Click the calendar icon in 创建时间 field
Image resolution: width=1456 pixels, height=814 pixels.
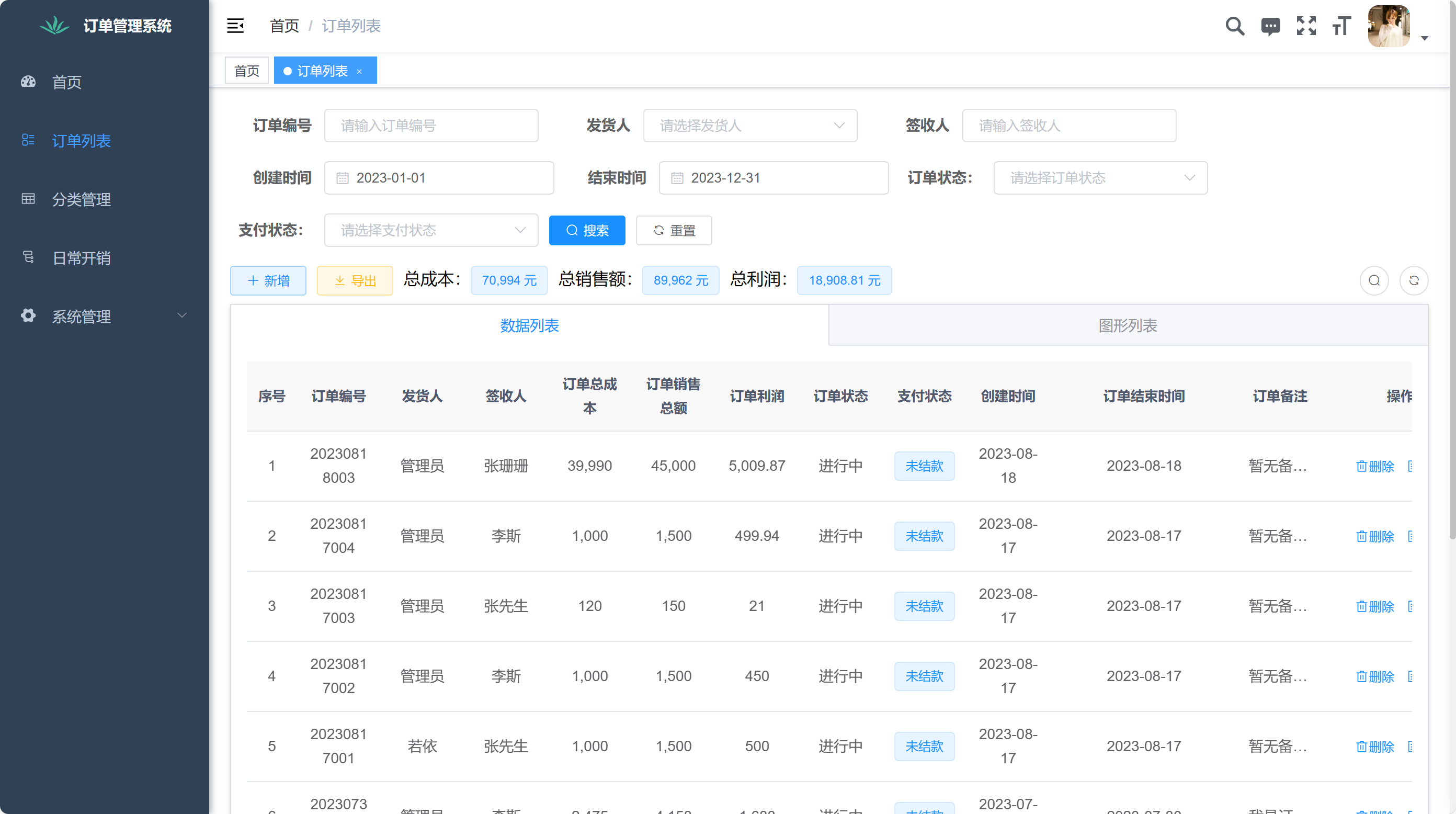click(343, 178)
